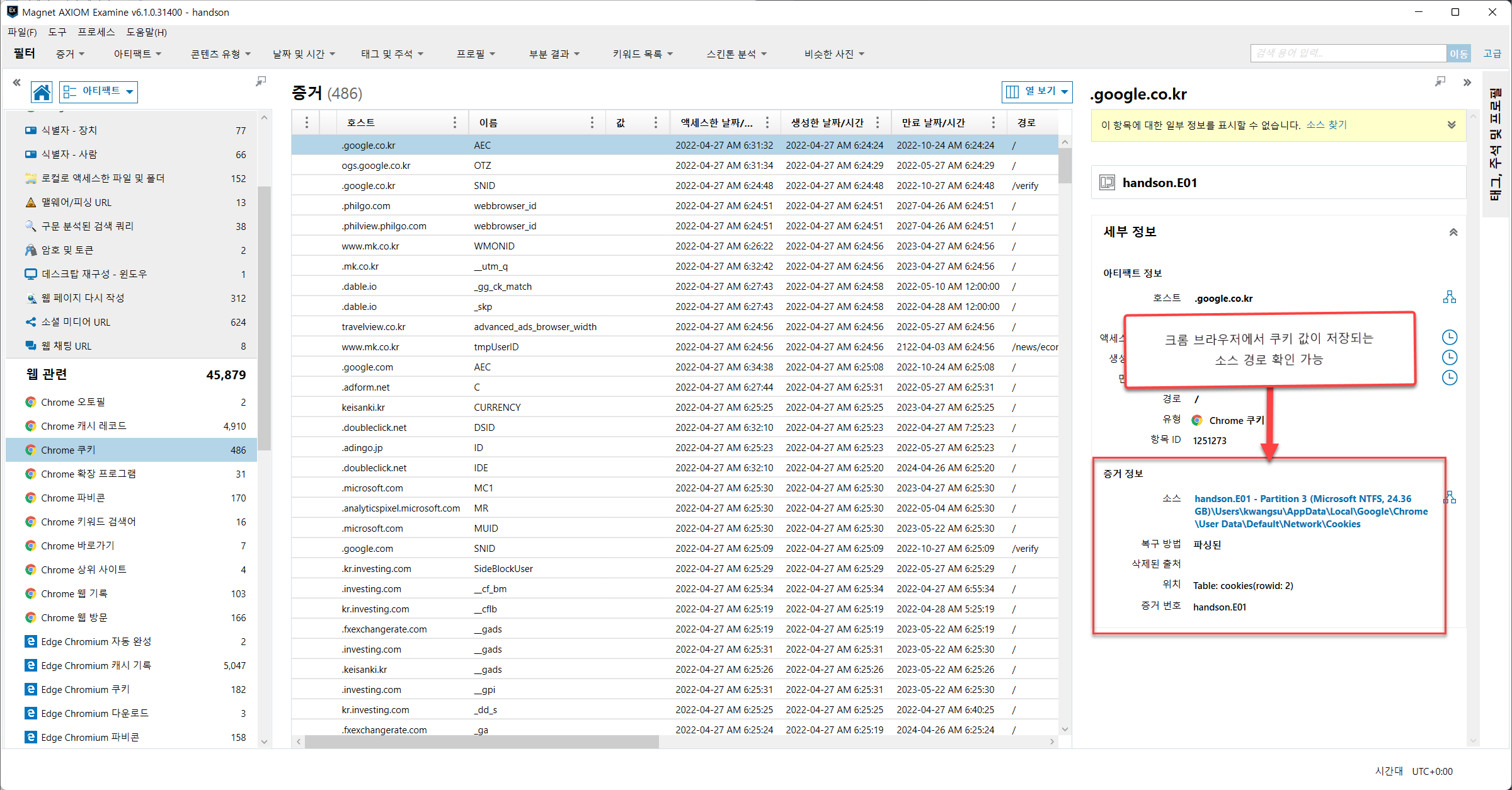The height and width of the screenshot is (790, 1512).
Task: Select 웹 채팅 URL category
Action: click(132, 346)
